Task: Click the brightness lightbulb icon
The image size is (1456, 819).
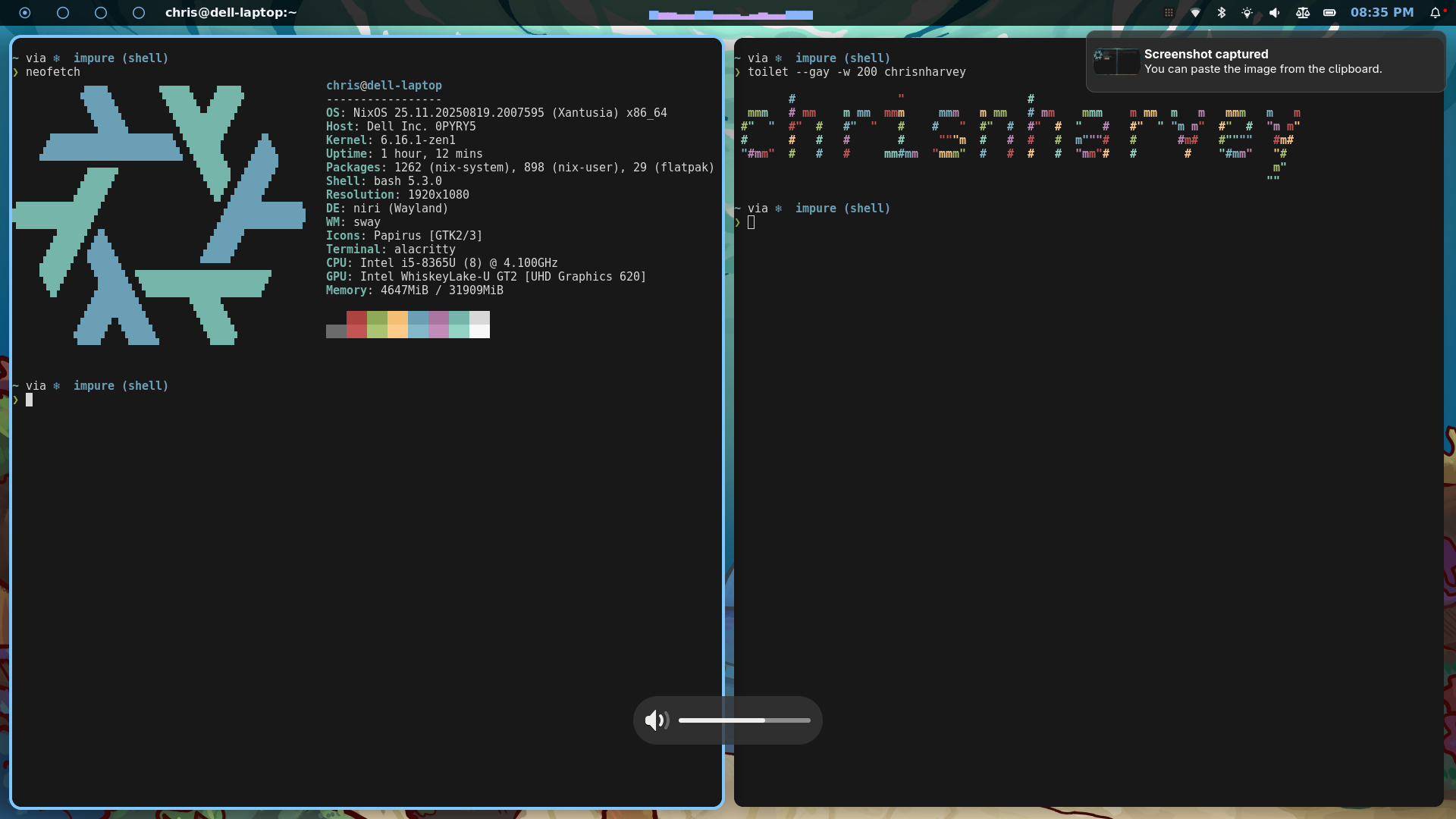Action: point(1247,13)
